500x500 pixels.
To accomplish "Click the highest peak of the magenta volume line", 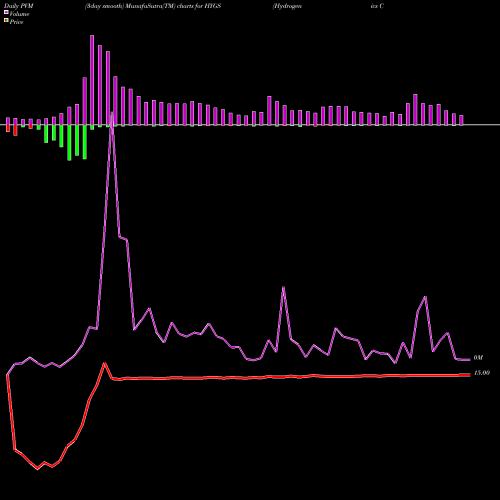I will click(x=112, y=114).
